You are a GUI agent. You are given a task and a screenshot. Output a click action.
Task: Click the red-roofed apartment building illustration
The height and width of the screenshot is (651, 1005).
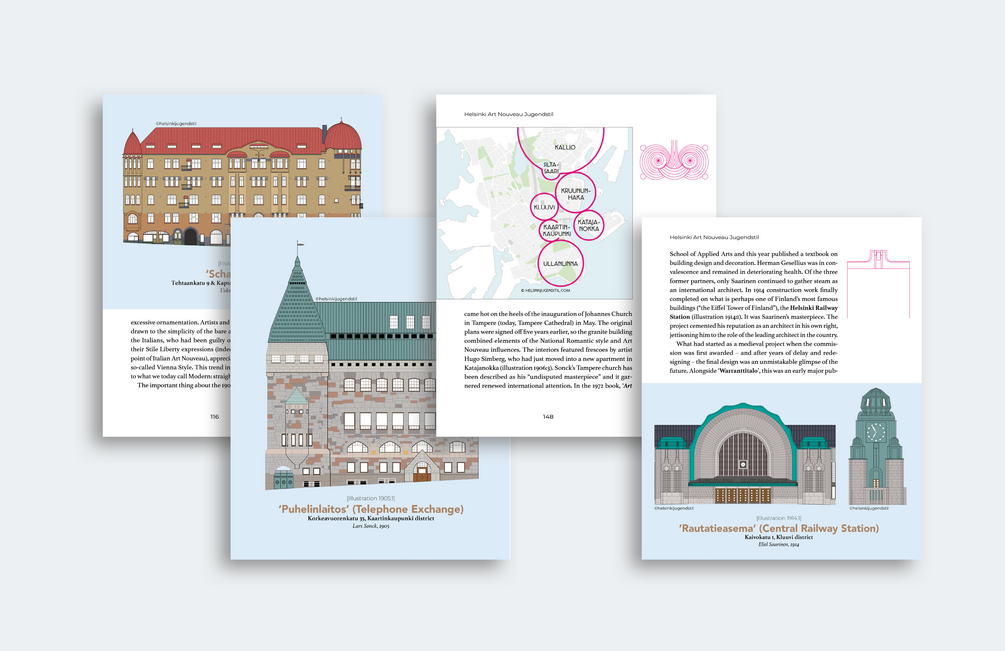(x=242, y=183)
